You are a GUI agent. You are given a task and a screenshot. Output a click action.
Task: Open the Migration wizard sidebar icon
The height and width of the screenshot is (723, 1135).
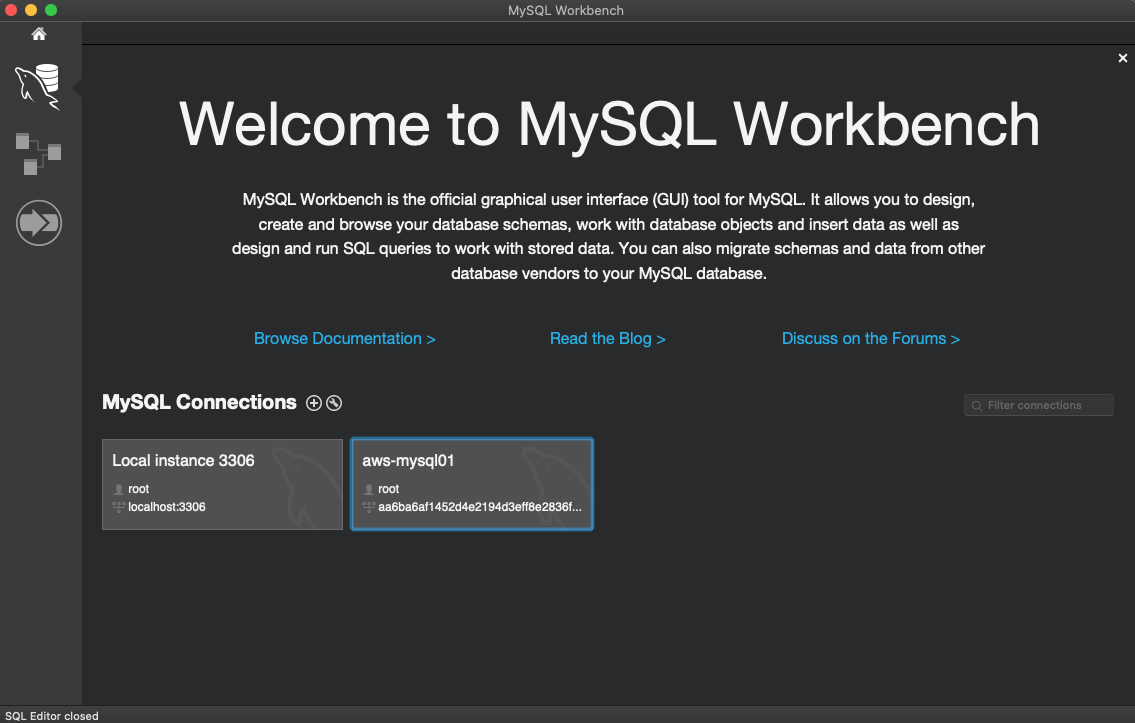tap(39, 223)
